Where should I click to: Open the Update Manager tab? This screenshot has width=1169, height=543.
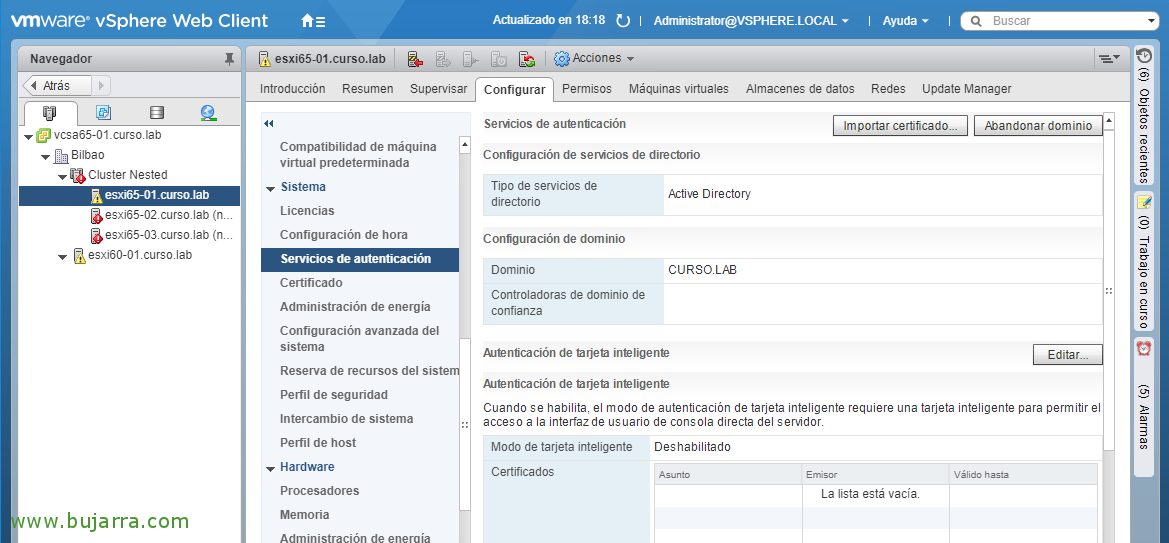(x=966, y=89)
